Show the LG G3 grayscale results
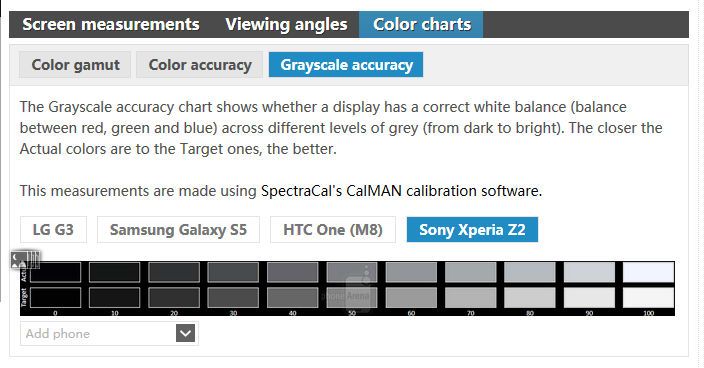704x368 pixels. pos(53,230)
